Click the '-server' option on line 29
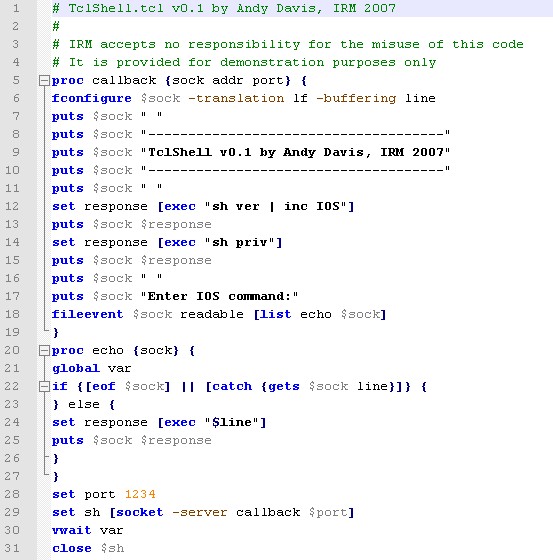Viewport: 553px width, 560px height. click(x=199, y=512)
